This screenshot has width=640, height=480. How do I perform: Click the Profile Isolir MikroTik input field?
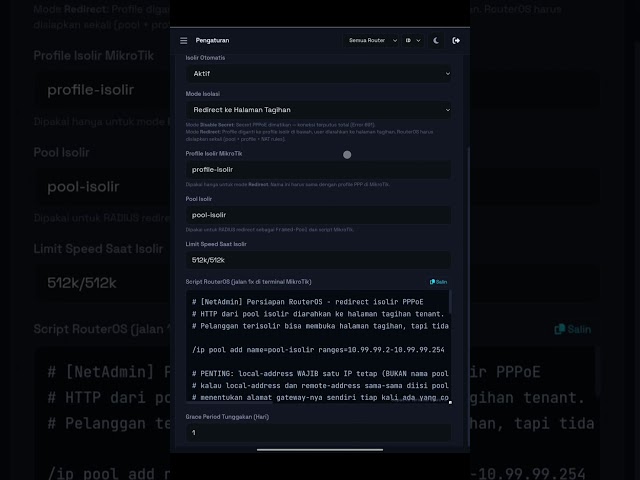(x=318, y=169)
